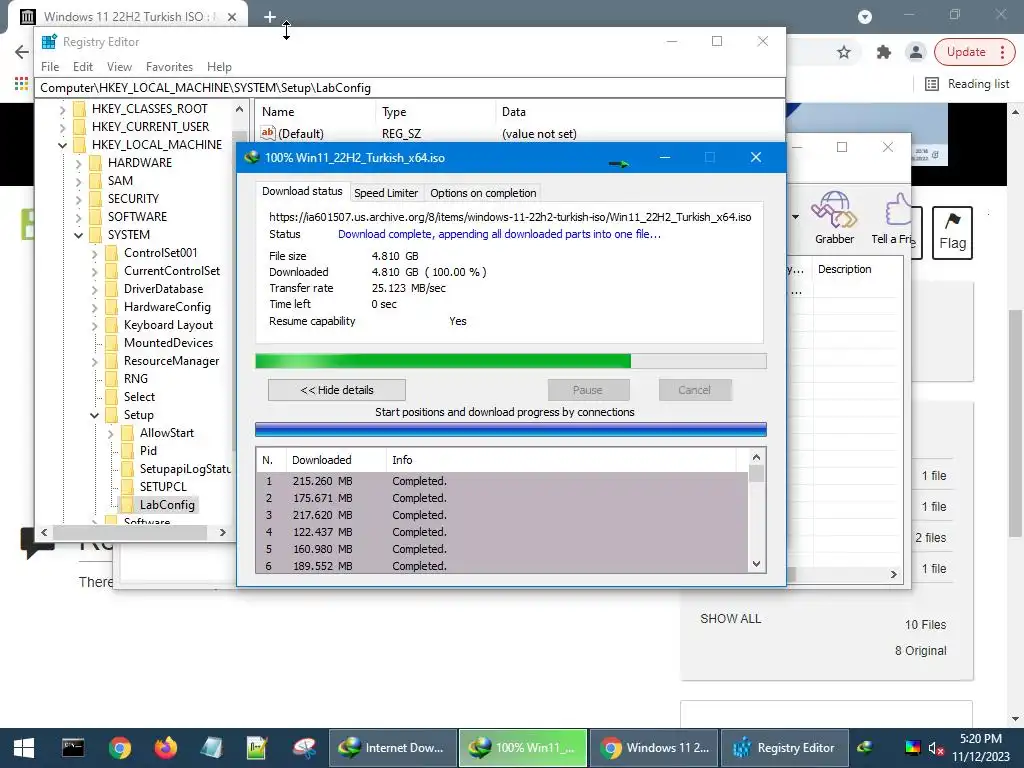Select the Download status tab
The height and width of the screenshot is (768, 1024).
pos(302,191)
